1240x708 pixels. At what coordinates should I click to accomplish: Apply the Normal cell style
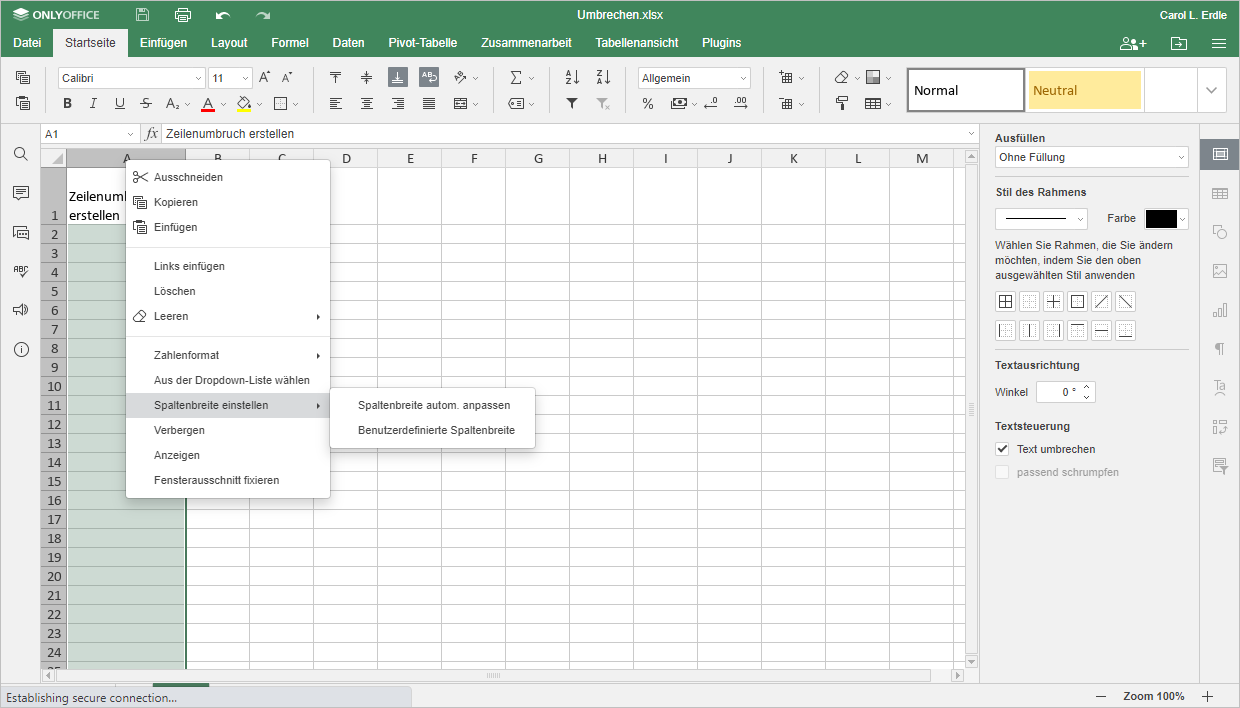(966, 90)
